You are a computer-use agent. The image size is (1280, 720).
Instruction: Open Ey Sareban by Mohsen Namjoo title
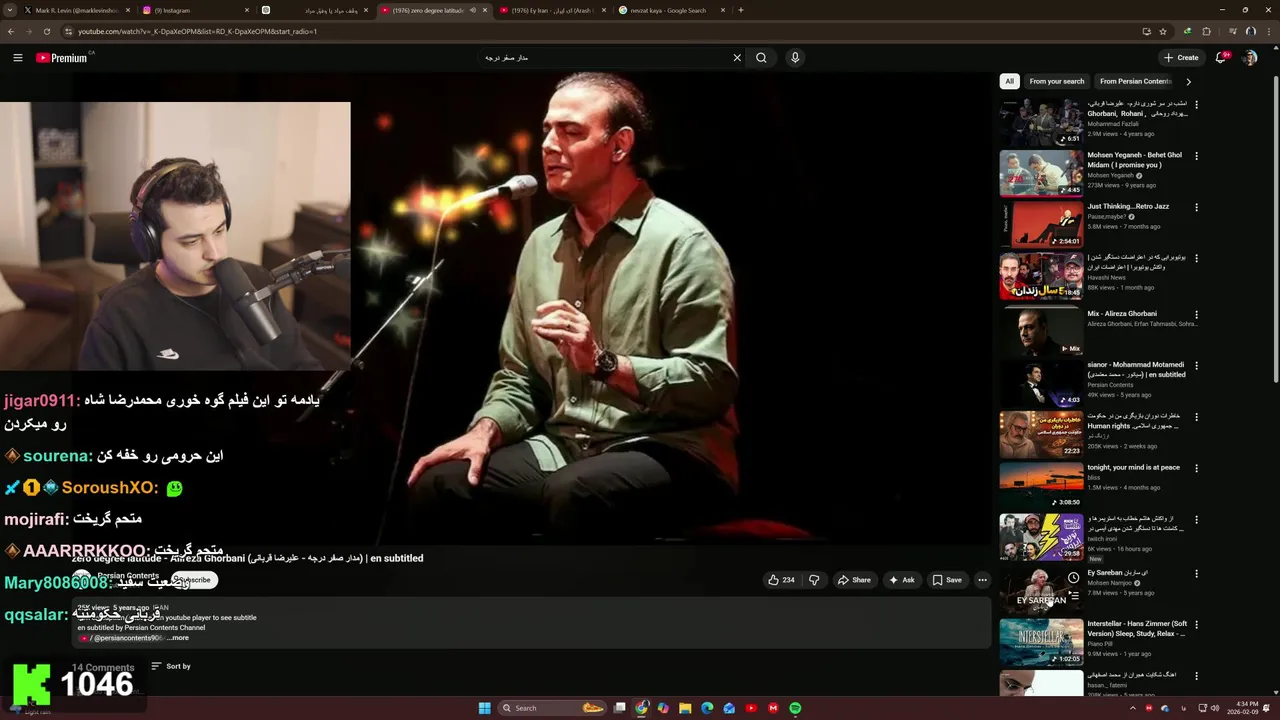[1118, 573]
